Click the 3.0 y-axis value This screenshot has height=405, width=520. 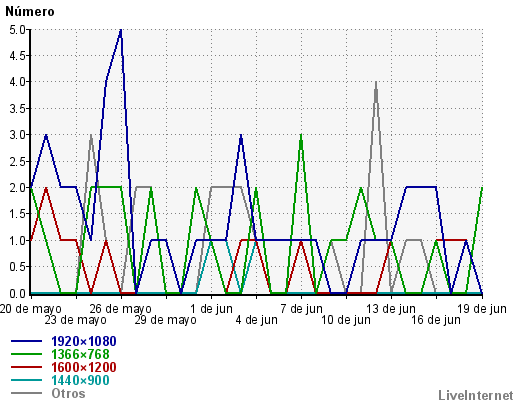click(x=18, y=135)
